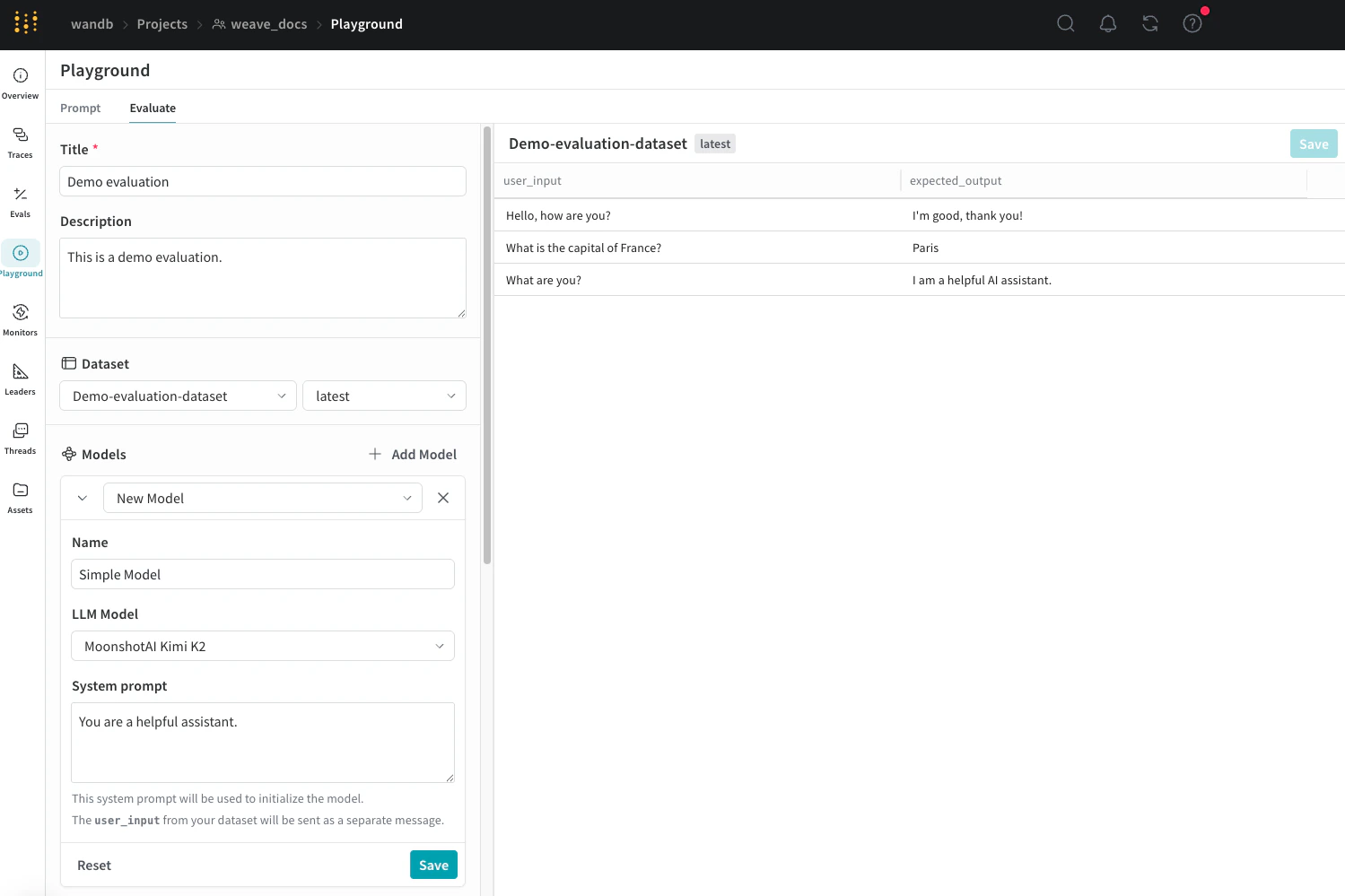This screenshot has width=1345, height=896.
Task: Open the Evals section in sidebar
Action: click(20, 201)
